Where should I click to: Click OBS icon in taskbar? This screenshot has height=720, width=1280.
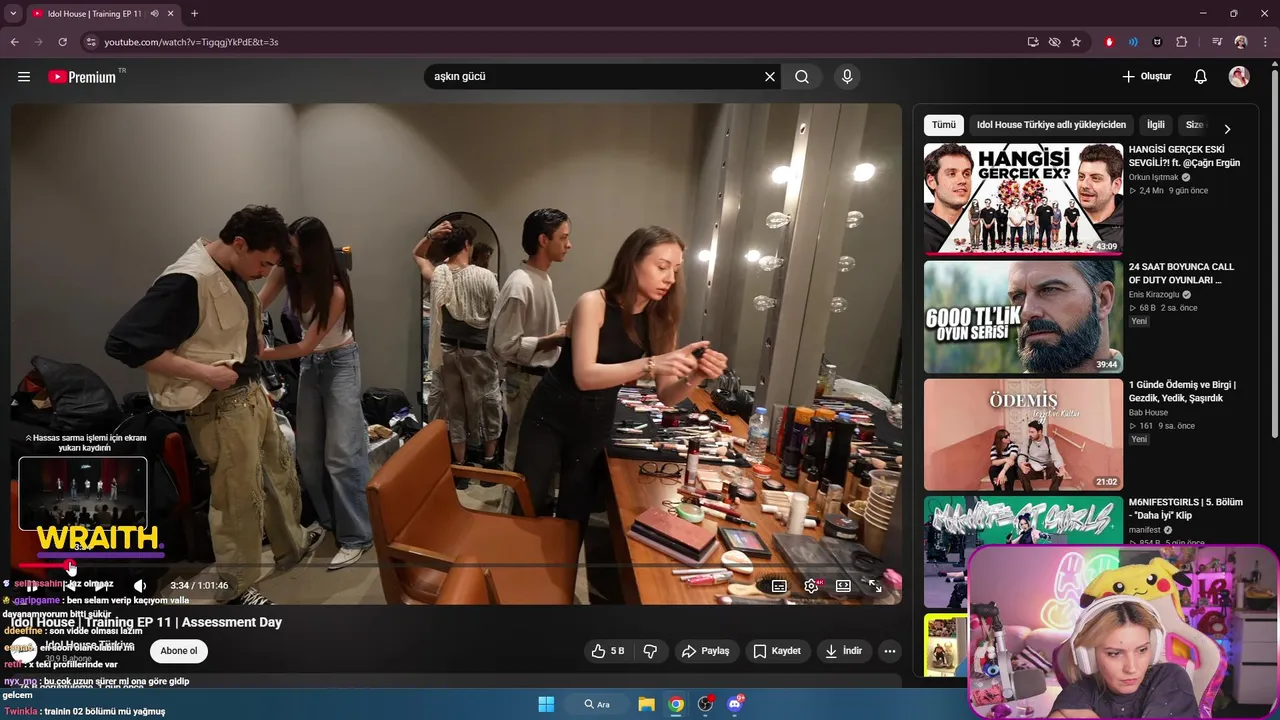pos(706,704)
